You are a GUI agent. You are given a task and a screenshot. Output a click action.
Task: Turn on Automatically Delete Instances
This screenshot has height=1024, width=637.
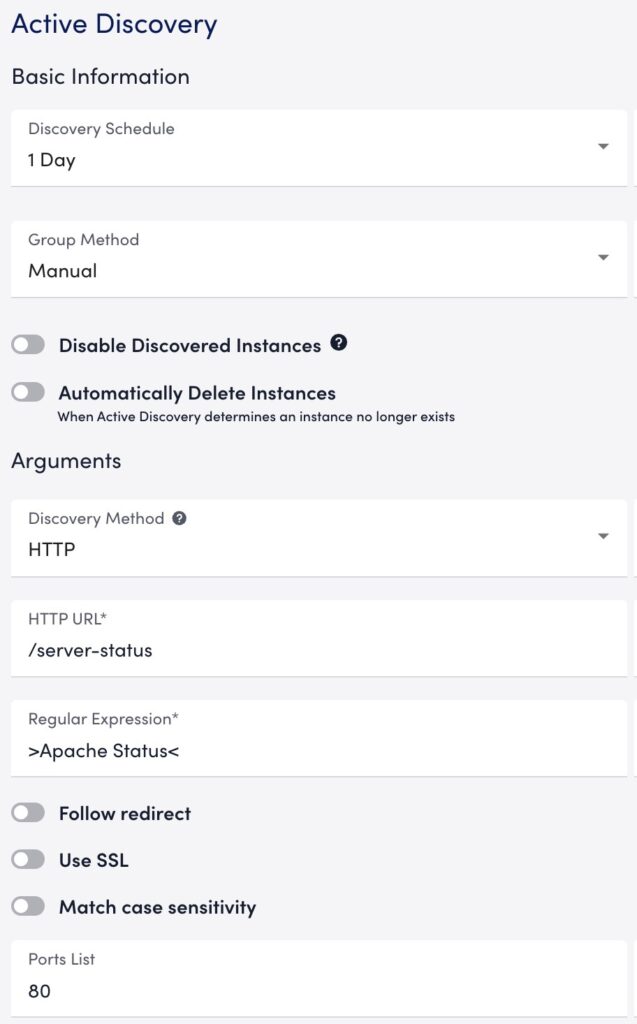click(x=28, y=392)
